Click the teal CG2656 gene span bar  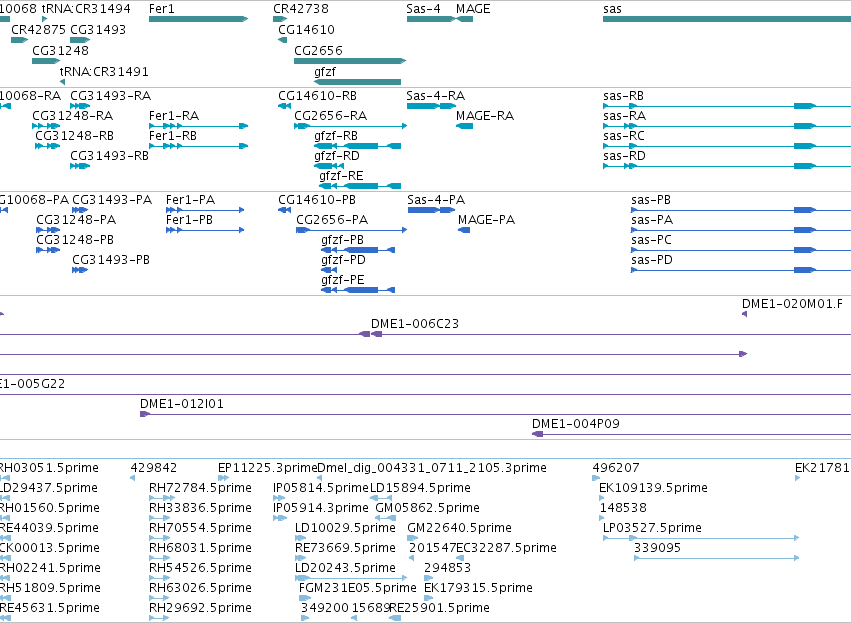tap(350, 61)
